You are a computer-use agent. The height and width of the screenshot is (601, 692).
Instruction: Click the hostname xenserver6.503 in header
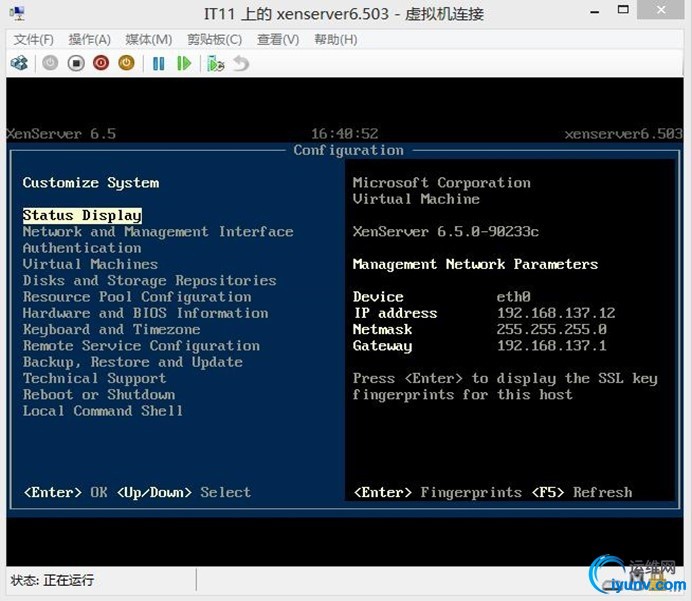[x=624, y=134]
